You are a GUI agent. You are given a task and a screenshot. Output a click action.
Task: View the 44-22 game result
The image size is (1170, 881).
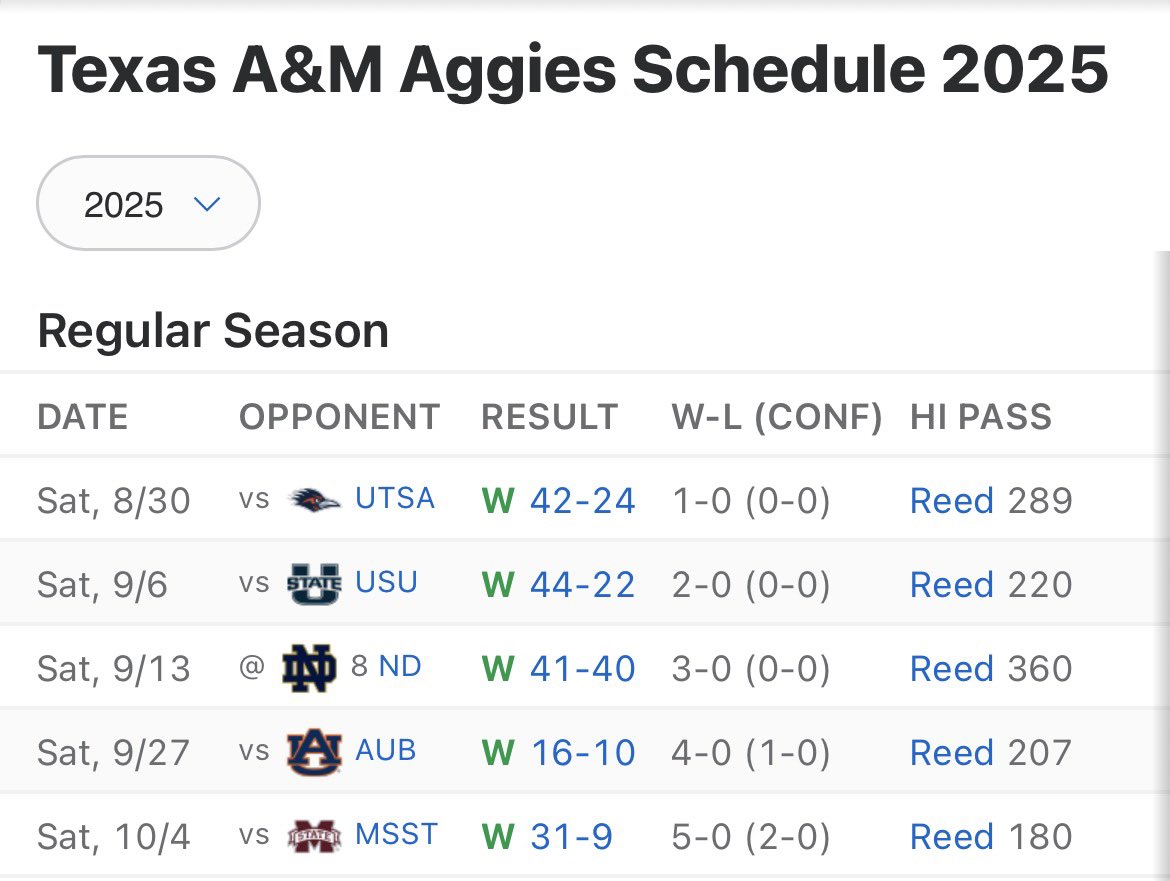click(582, 585)
